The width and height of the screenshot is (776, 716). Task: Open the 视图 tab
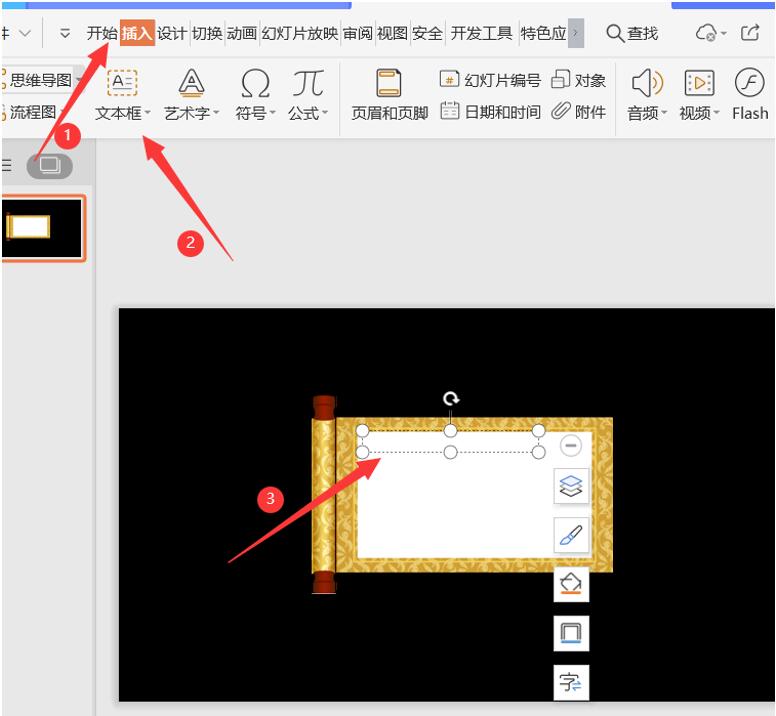pos(392,33)
